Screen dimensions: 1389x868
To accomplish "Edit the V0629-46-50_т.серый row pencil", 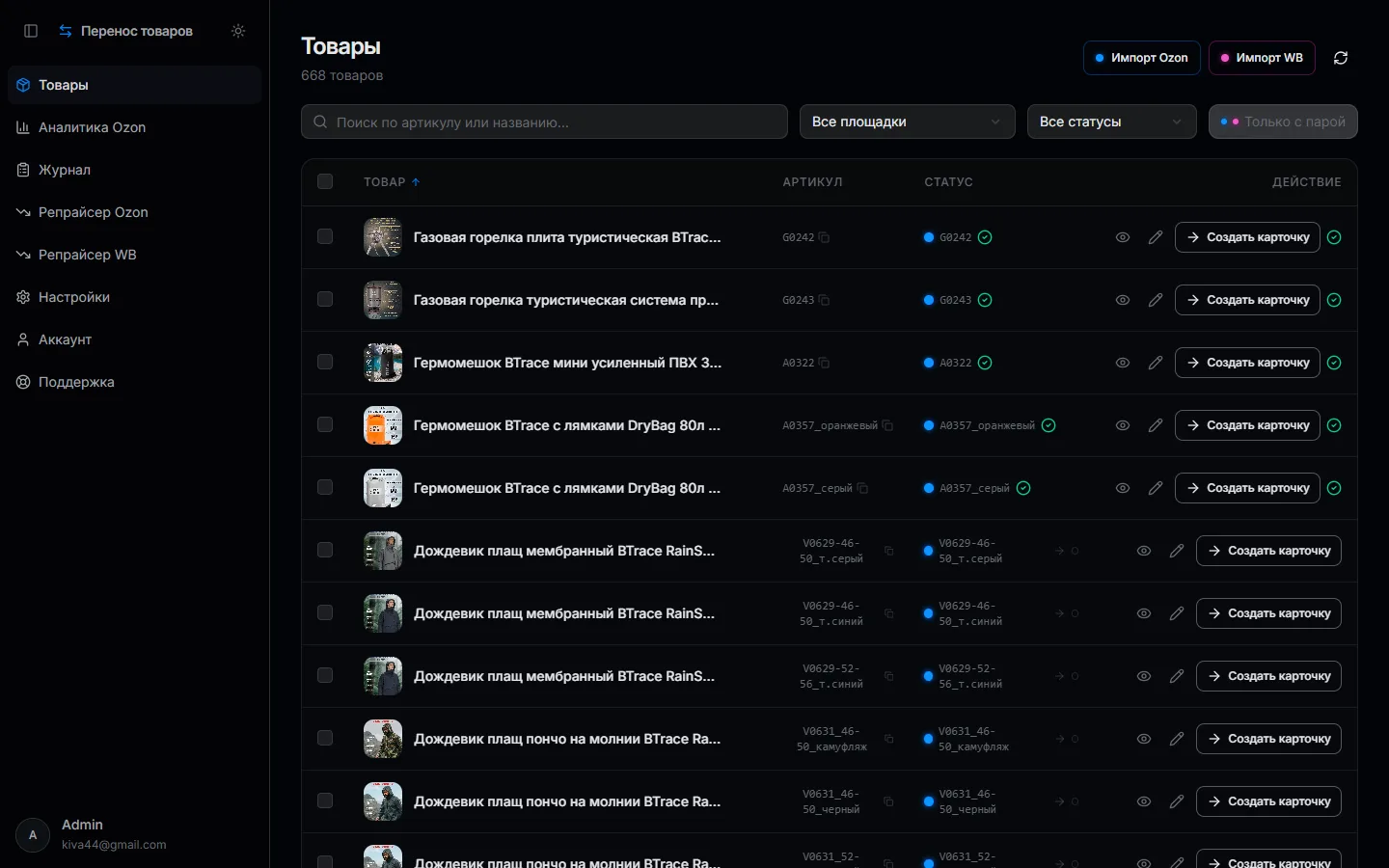I will 1177,551.
